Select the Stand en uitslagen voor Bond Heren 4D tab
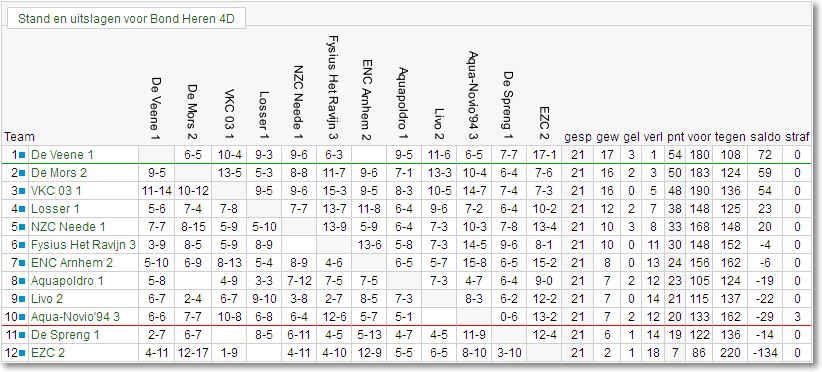 click(x=126, y=19)
